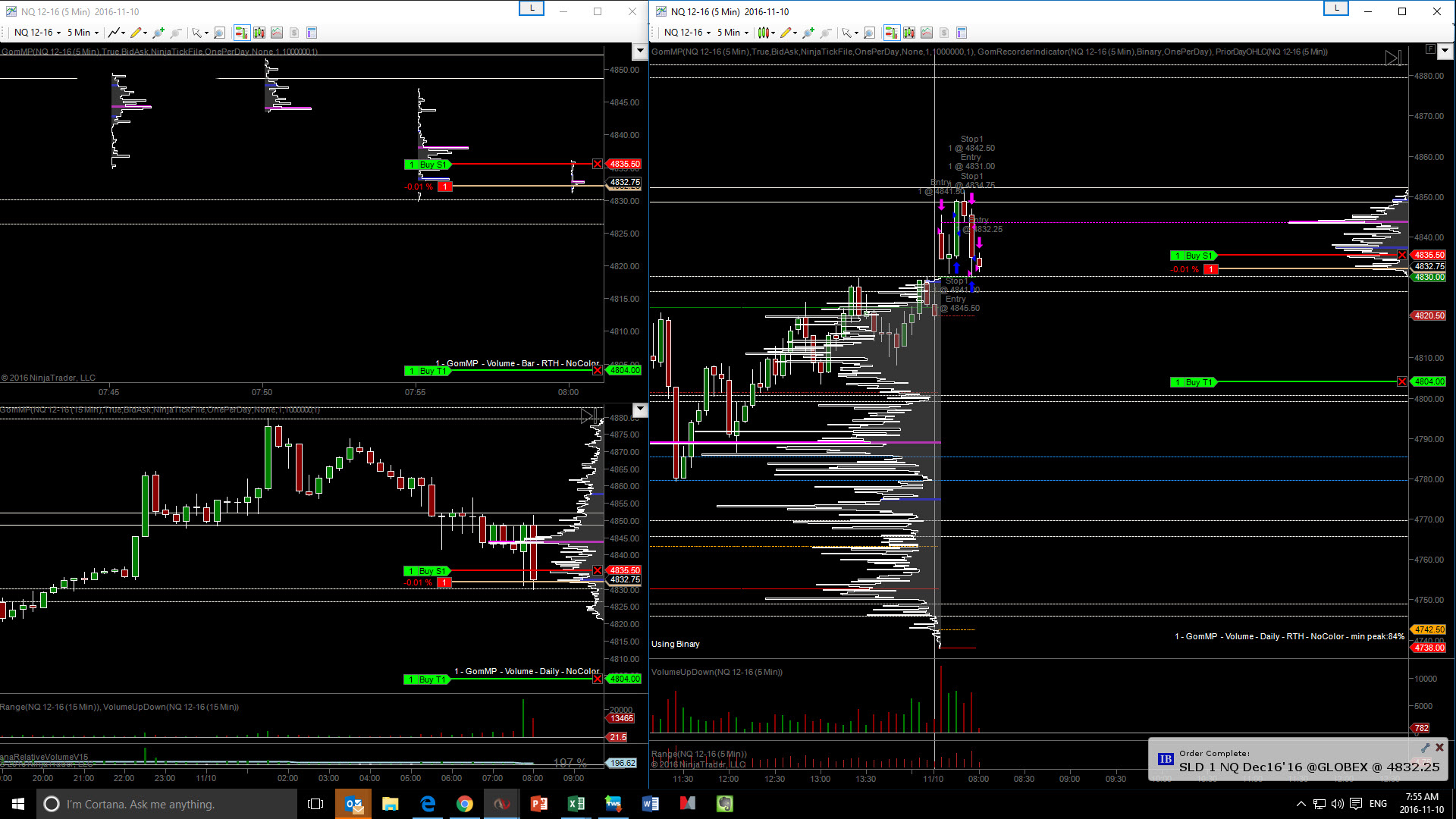
Task: Select the pencil drawing tool in left window
Action: coord(135,33)
